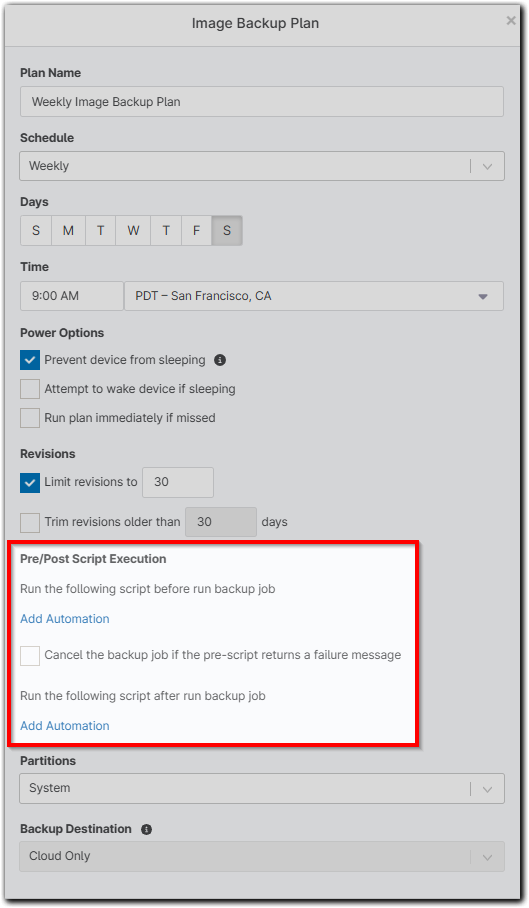
Task: Click Add Automation under after run backup job
Action: (65, 726)
